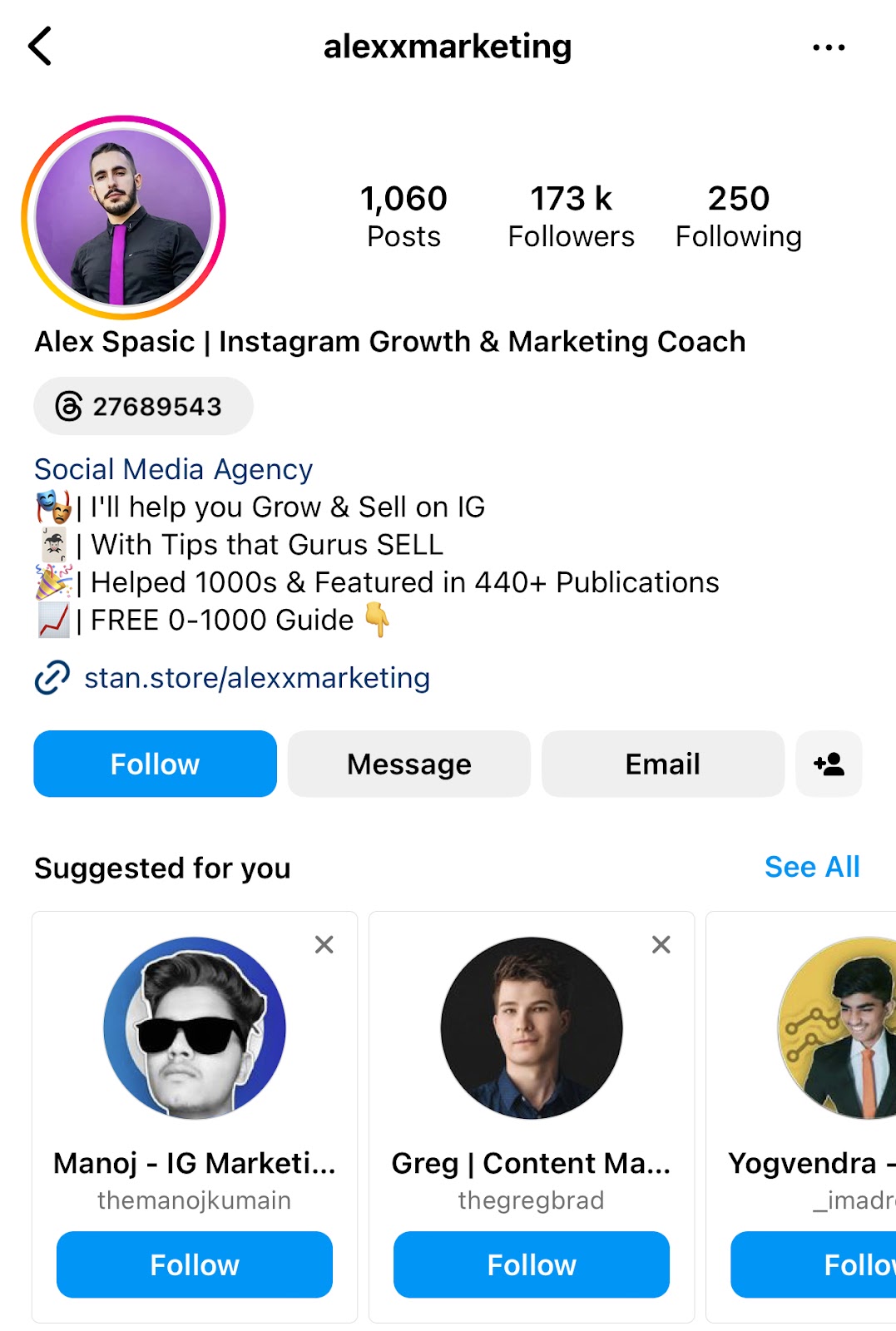Open stan.store/alexxmarketing link
Viewport: 896px width, 1331px height.
257,678
